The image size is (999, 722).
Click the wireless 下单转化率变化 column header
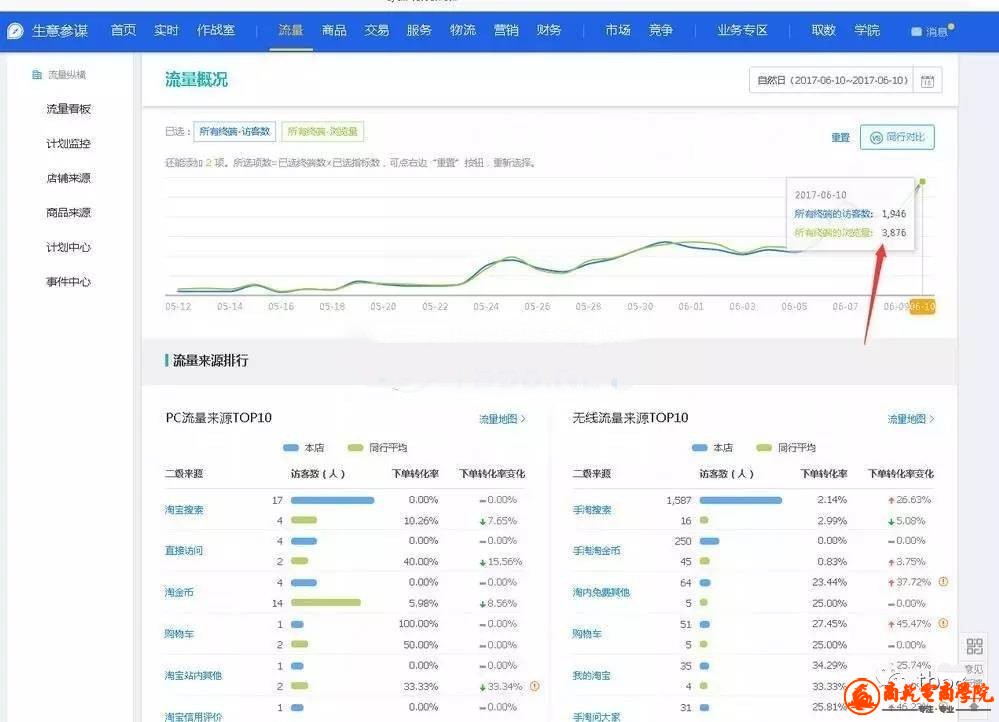[901, 474]
